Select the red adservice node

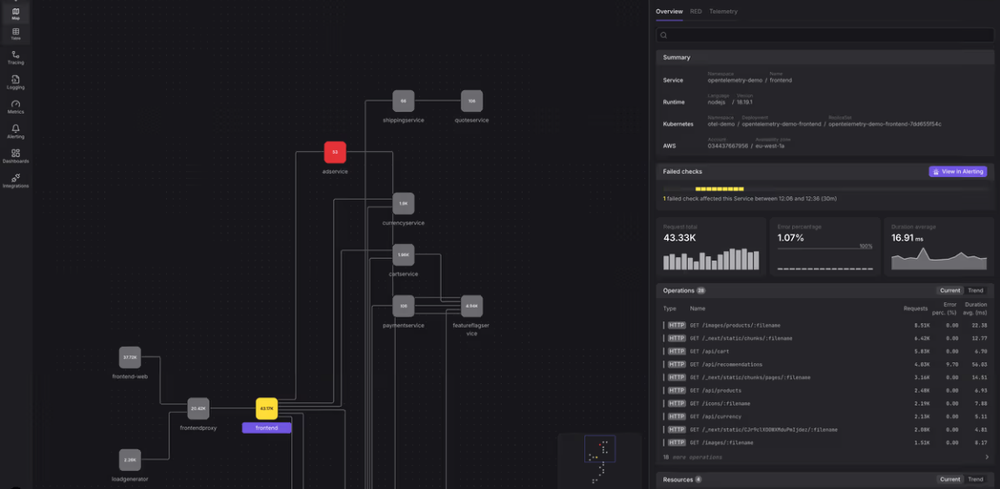tap(335, 152)
